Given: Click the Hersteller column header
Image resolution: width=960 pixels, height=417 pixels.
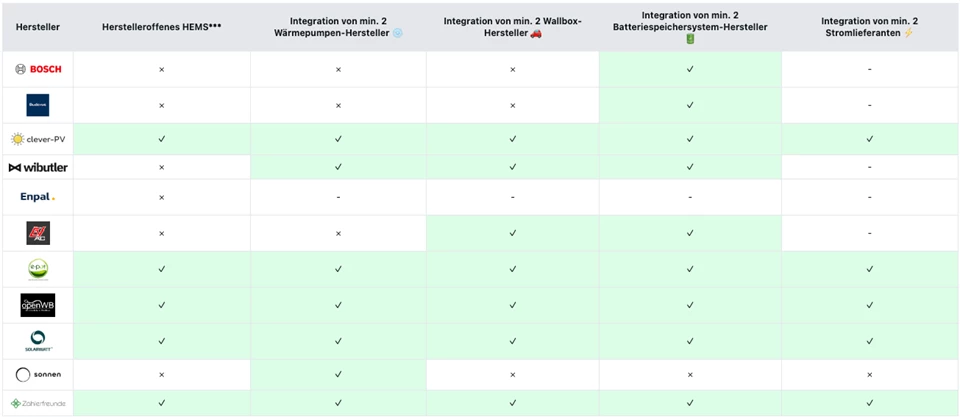Looking at the screenshot, I should 37,26.
